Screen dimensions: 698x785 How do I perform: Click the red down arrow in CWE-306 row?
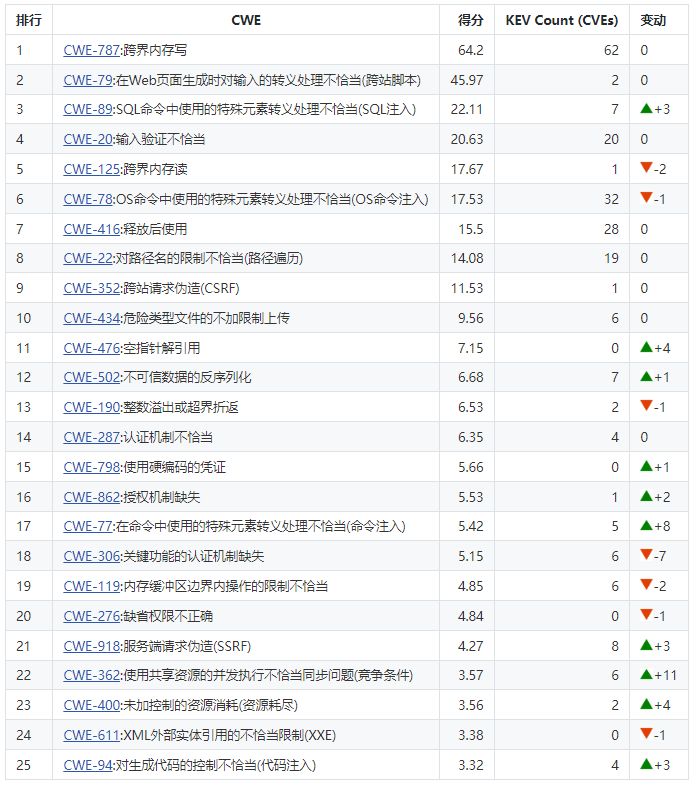(x=646, y=555)
